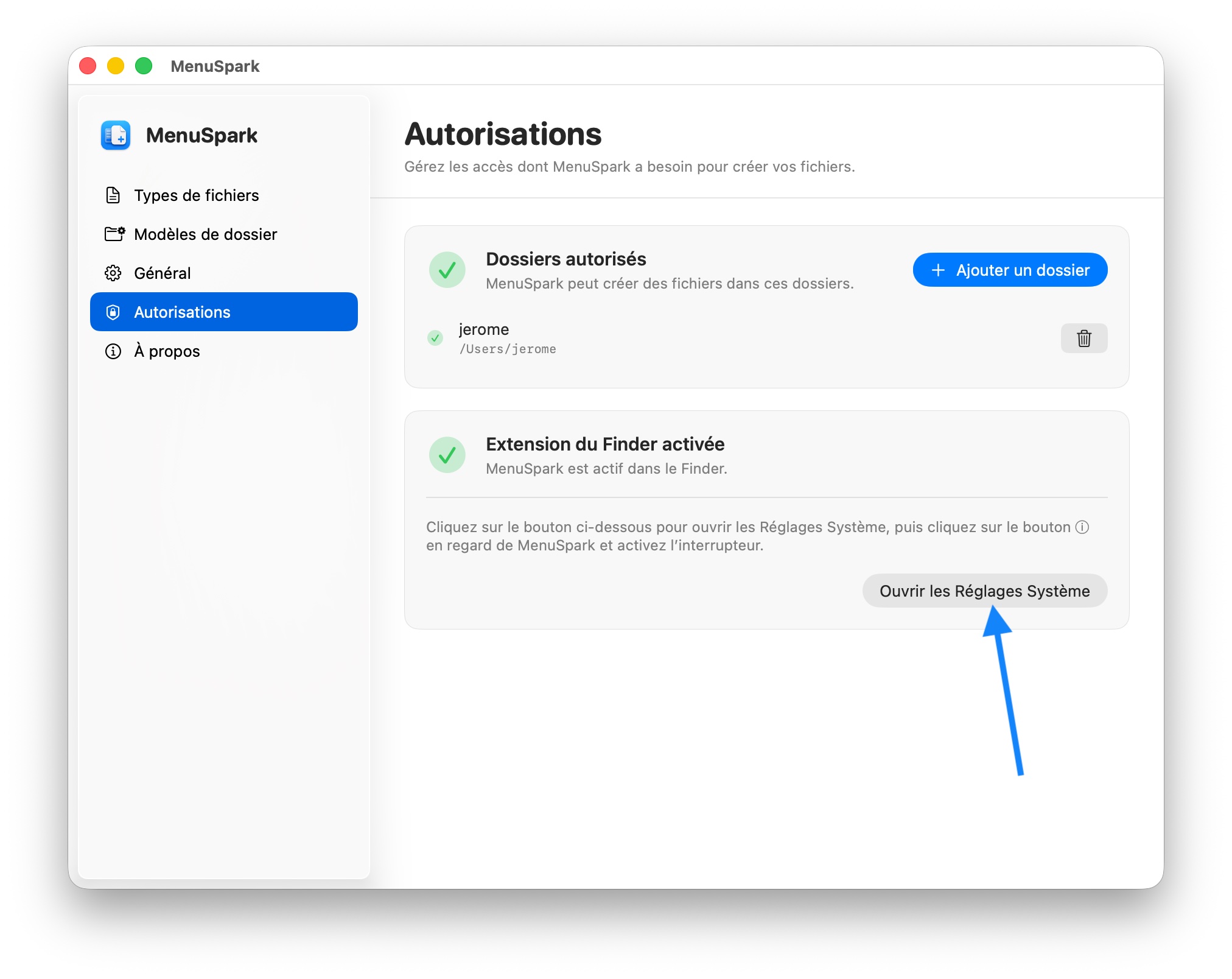This screenshot has width=1232, height=979.
Task: Click the Extension du Finder green checkmark
Action: click(447, 455)
